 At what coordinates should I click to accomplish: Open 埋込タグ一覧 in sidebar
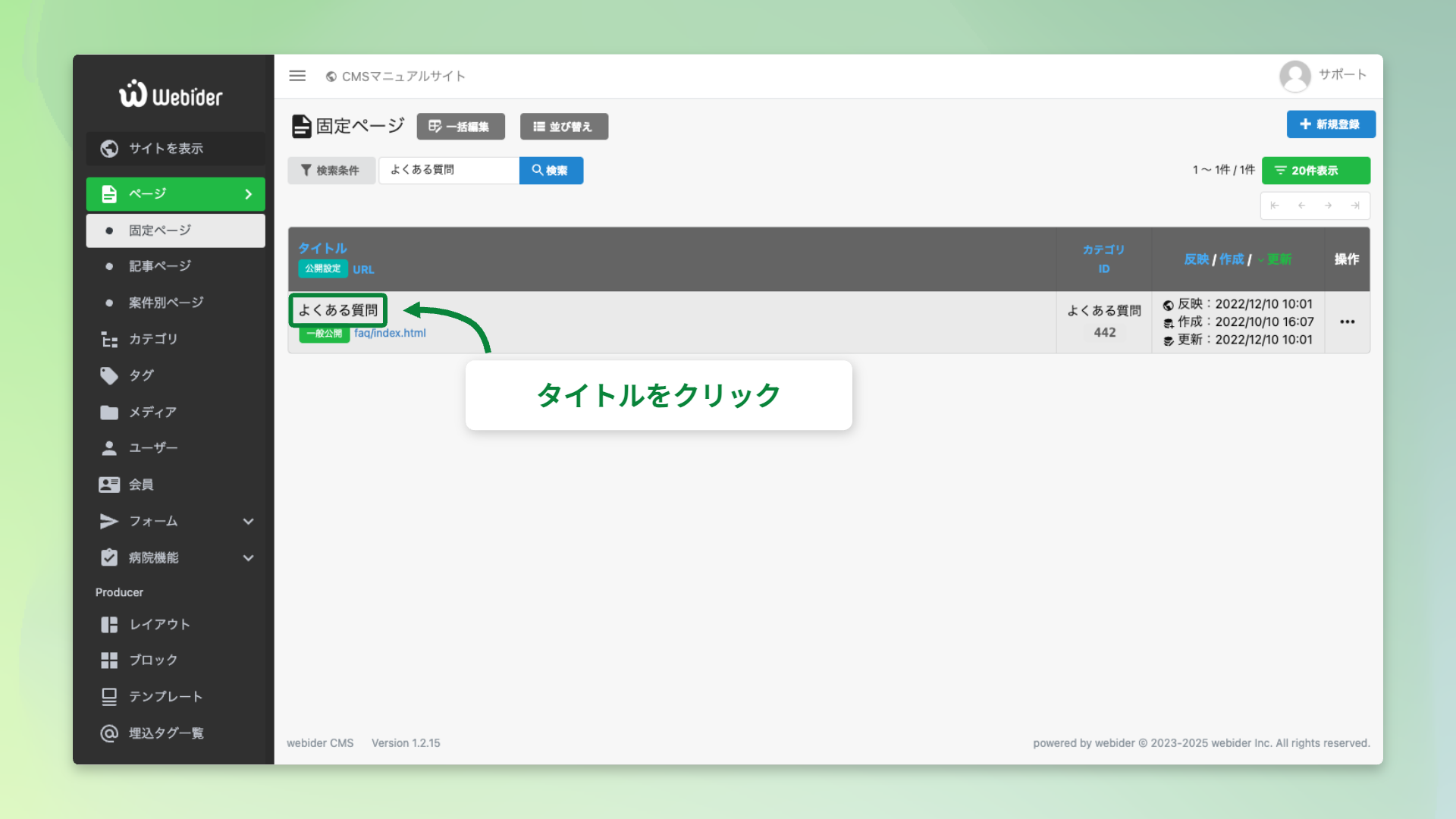pyautogui.click(x=166, y=733)
